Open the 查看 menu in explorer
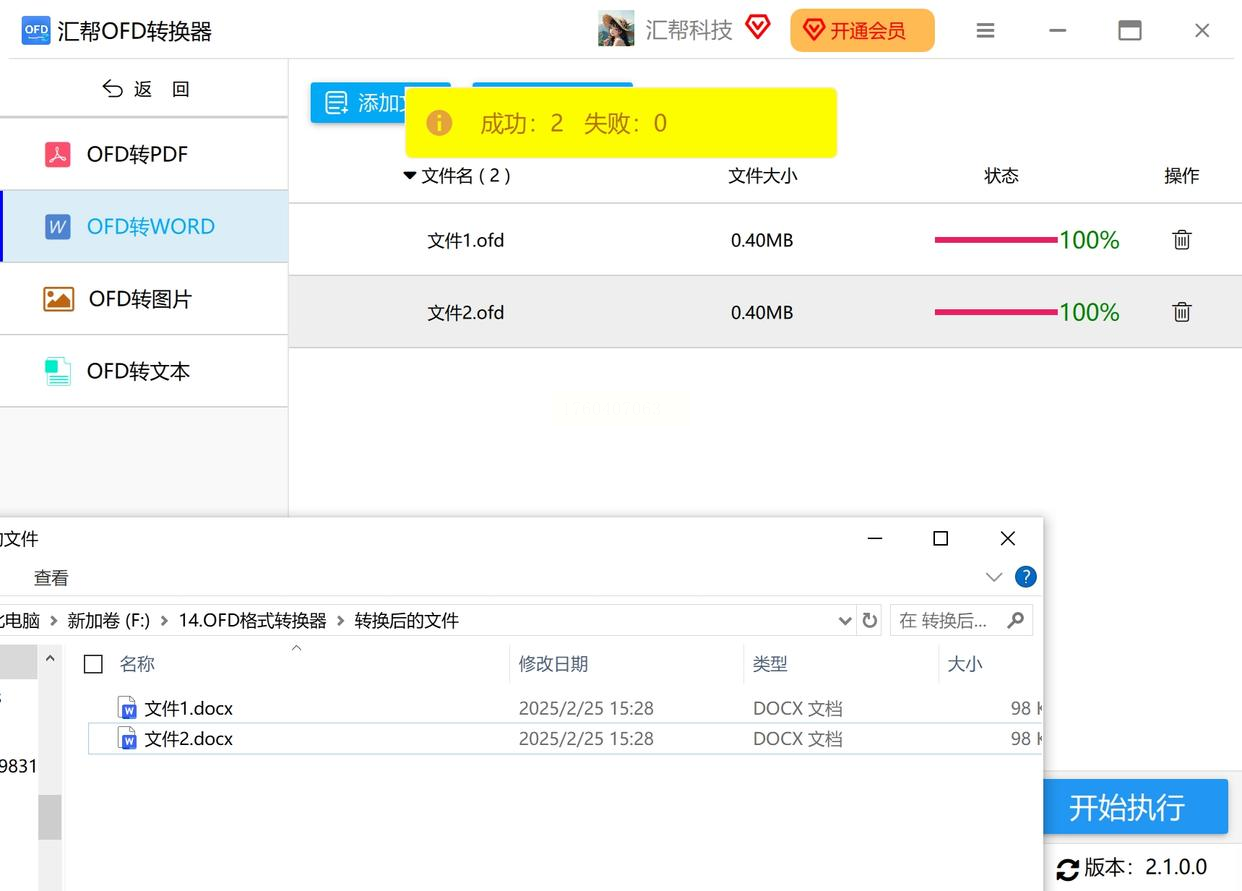Image resolution: width=1242 pixels, height=891 pixels. pos(51,578)
